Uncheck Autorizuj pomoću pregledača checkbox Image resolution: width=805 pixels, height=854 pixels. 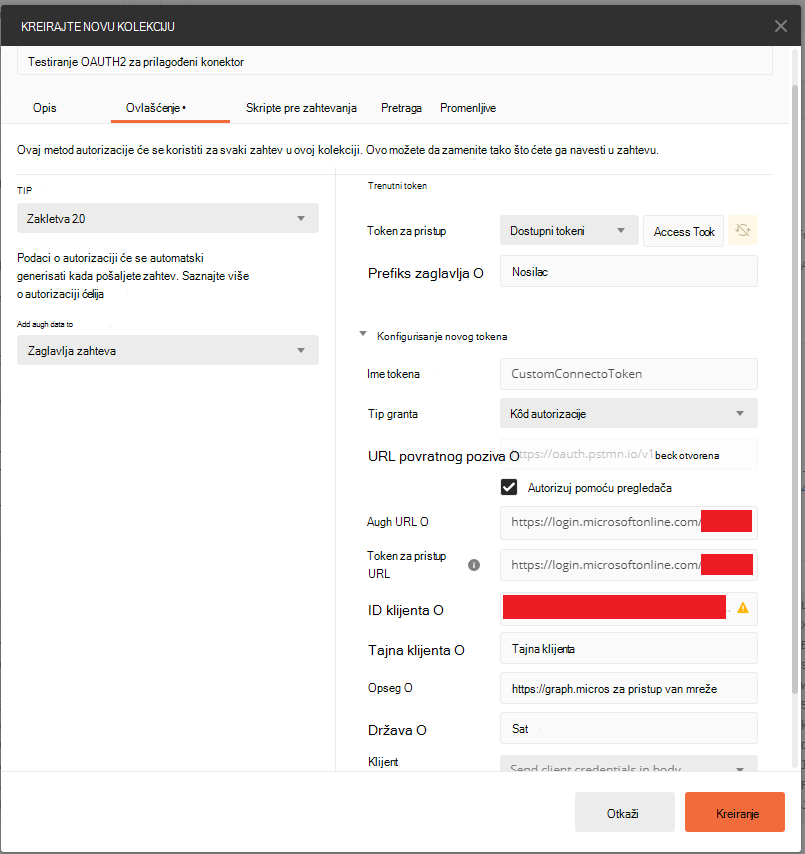pos(509,487)
